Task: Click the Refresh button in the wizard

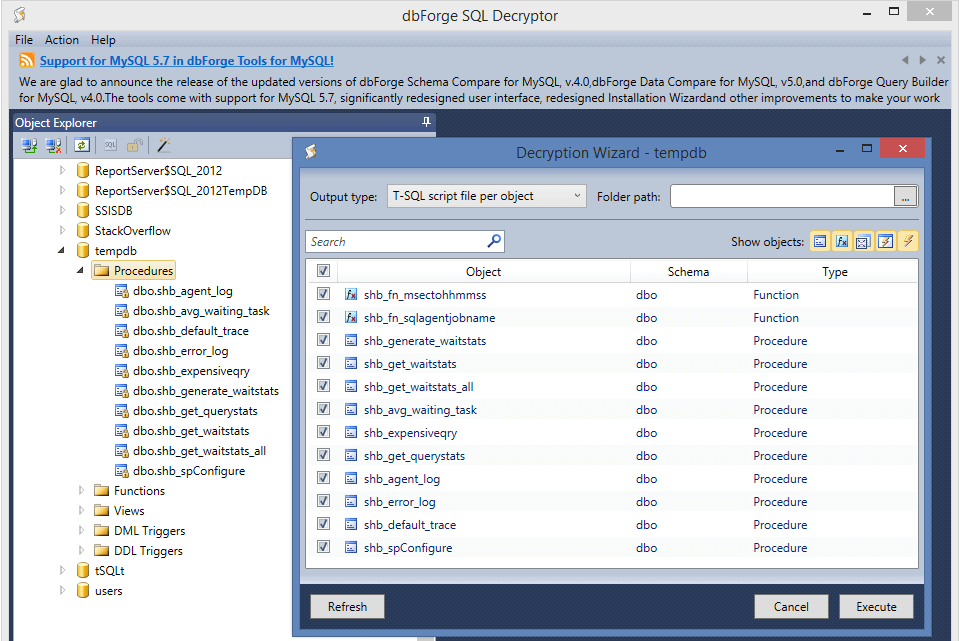Action: click(347, 607)
